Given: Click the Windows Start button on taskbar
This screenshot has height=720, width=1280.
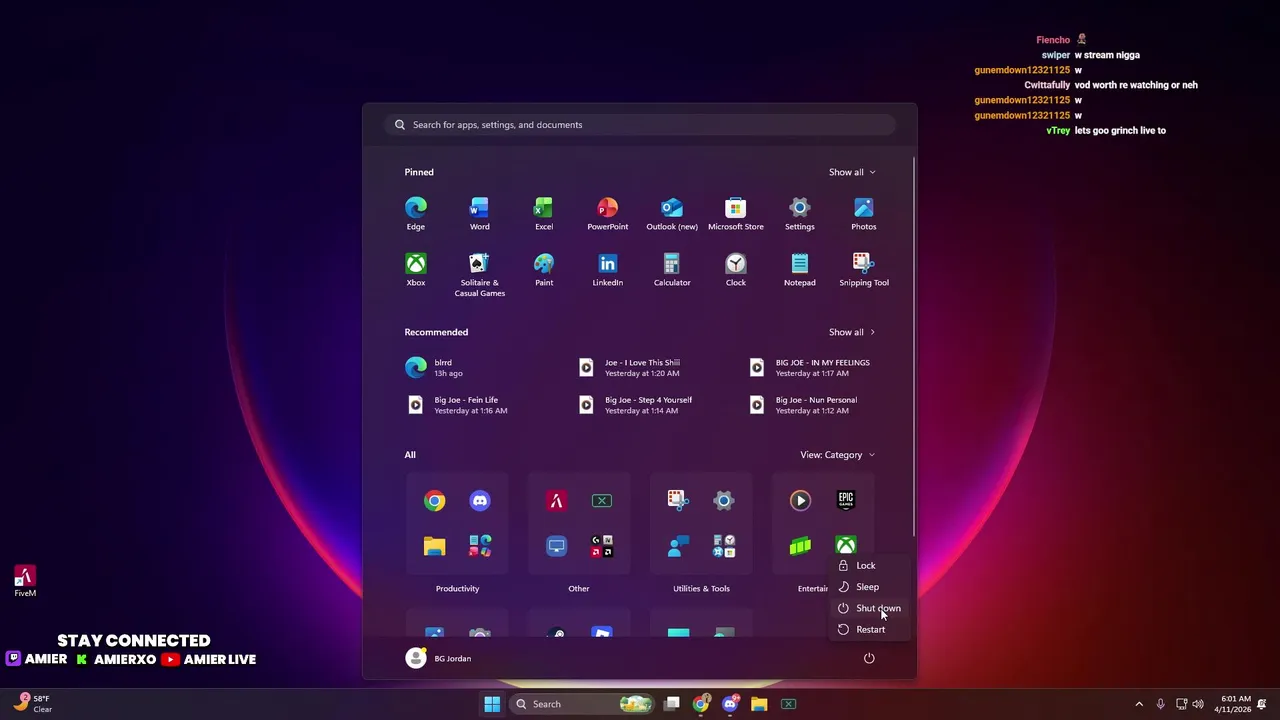Looking at the screenshot, I should [x=492, y=704].
